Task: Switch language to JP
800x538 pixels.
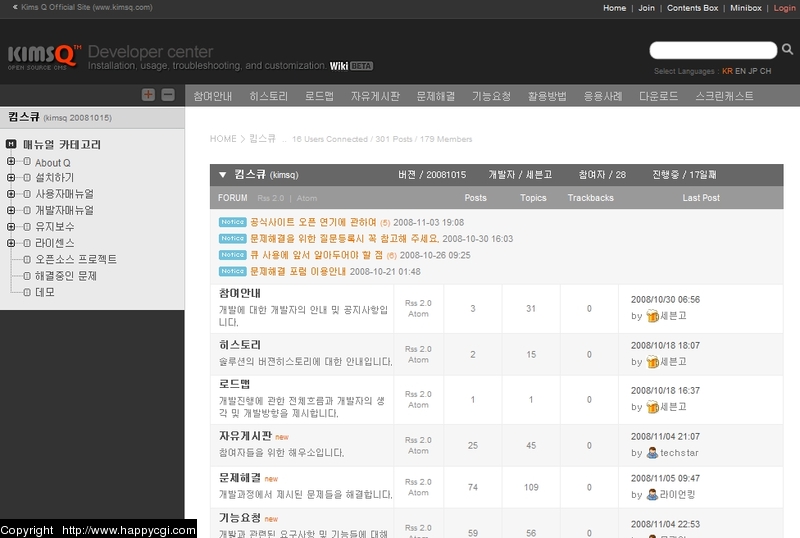Action: tap(753, 71)
